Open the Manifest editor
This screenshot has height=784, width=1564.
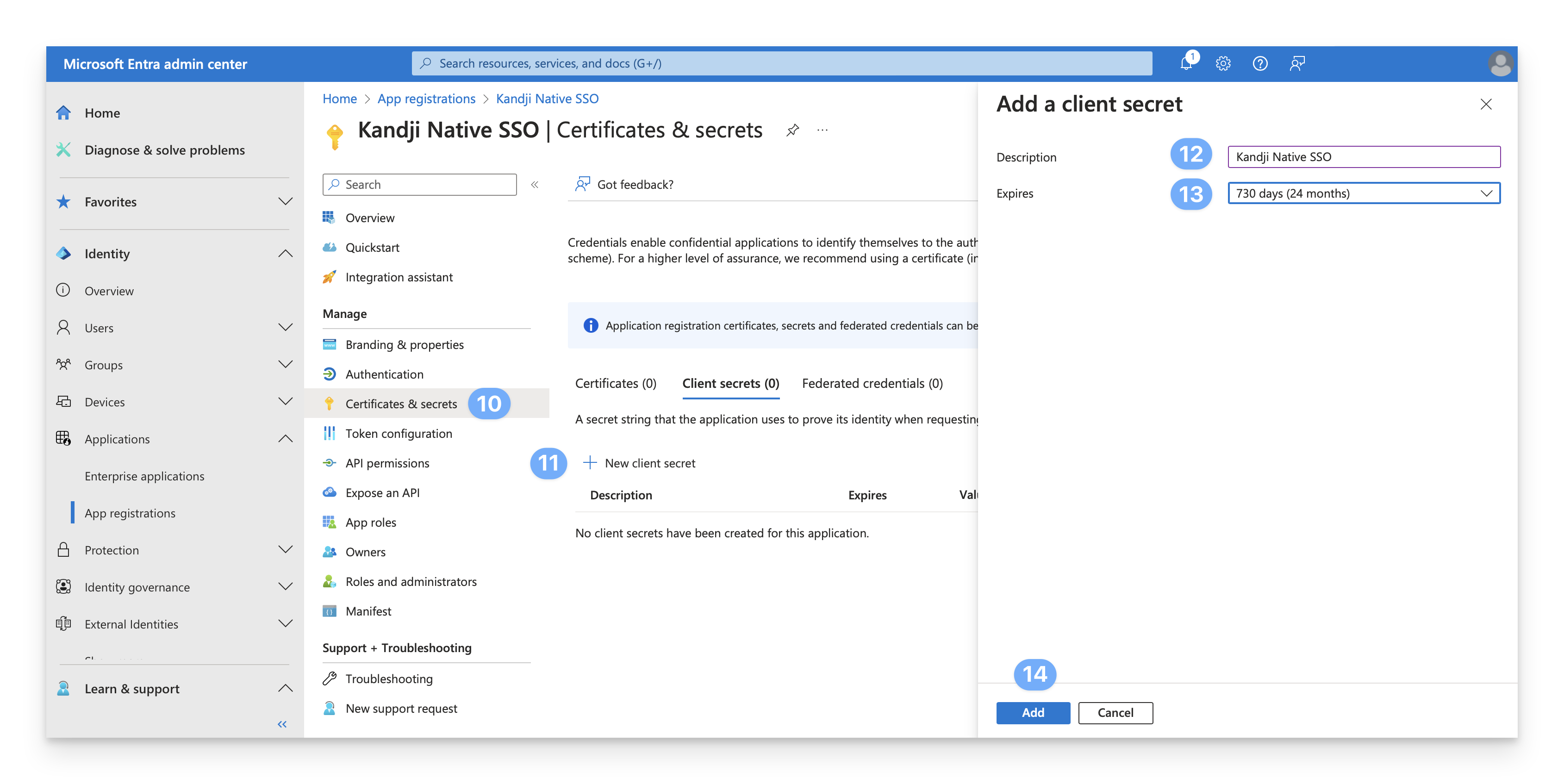(368, 611)
